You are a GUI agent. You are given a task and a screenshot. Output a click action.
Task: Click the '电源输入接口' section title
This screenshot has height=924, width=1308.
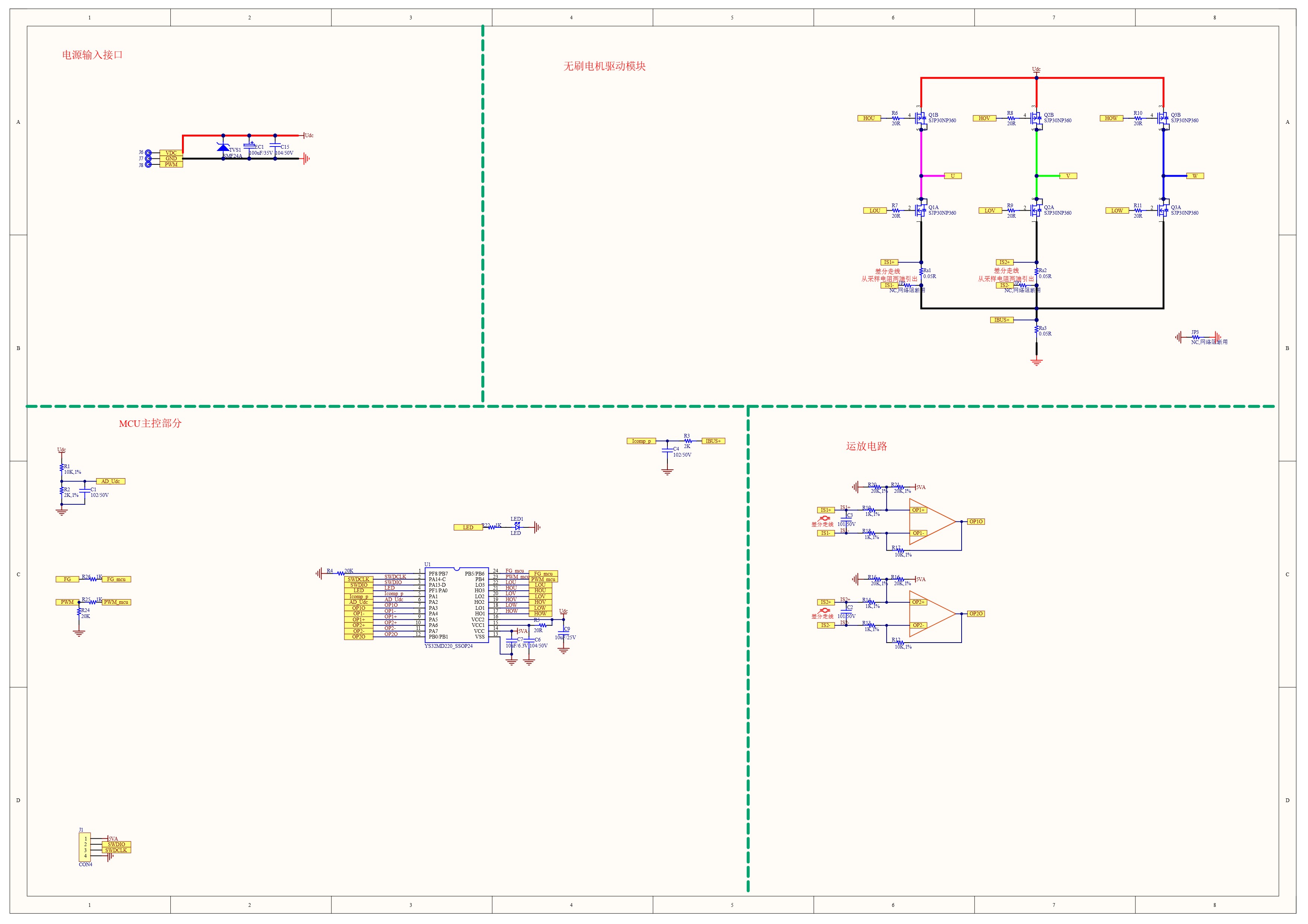[92, 55]
